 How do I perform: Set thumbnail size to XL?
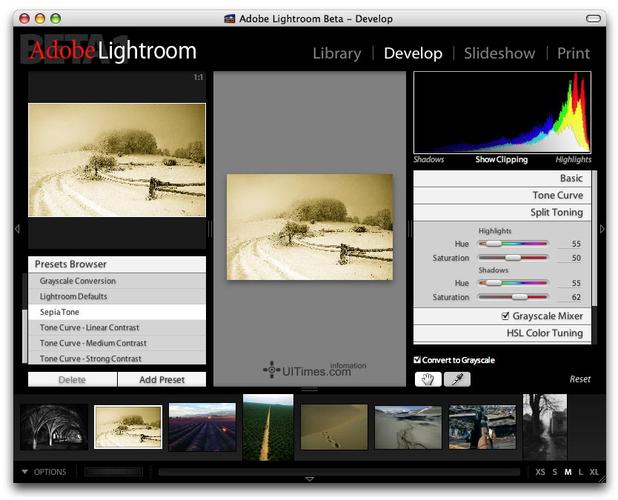click(x=594, y=472)
